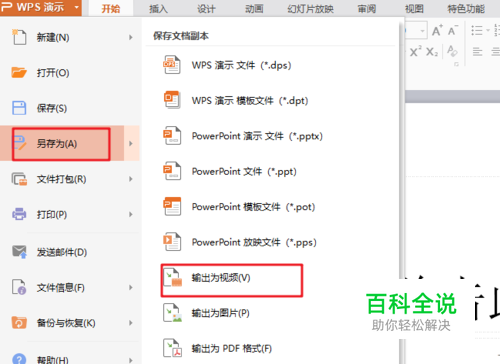Increase font size with A+ icon
The width and height of the screenshot is (500, 364).
[437, 30]
